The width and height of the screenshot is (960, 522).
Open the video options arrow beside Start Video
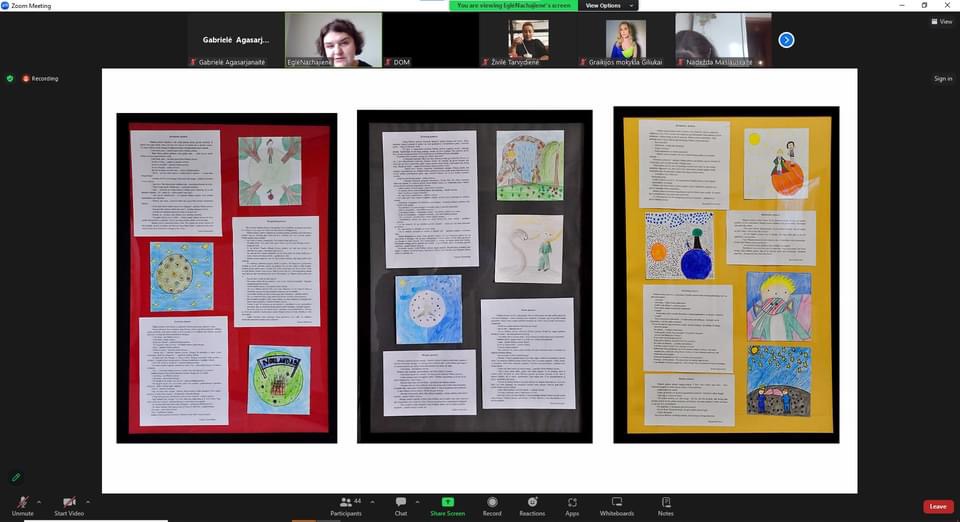88,502
